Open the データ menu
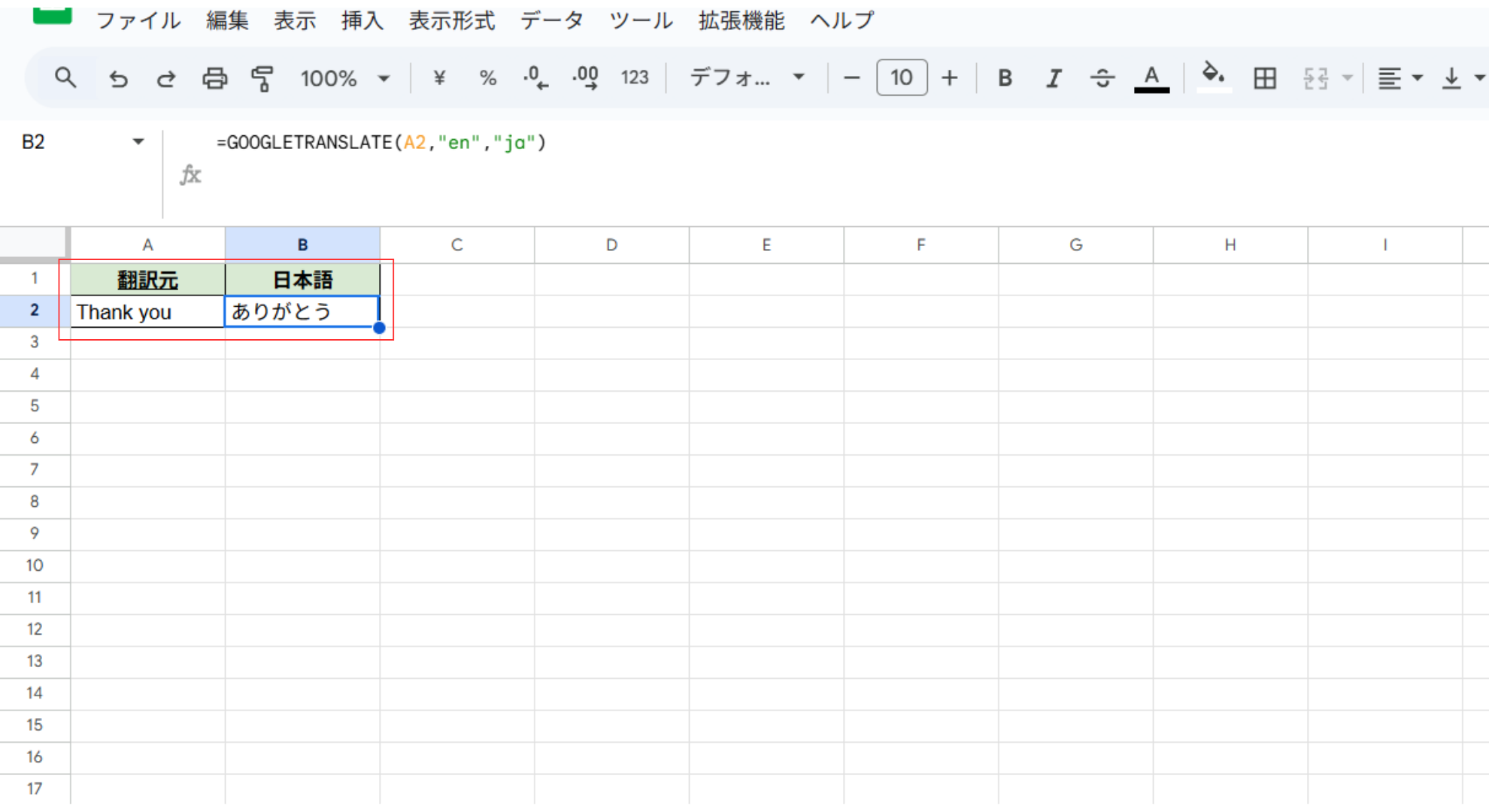 [x=552, y=20]
